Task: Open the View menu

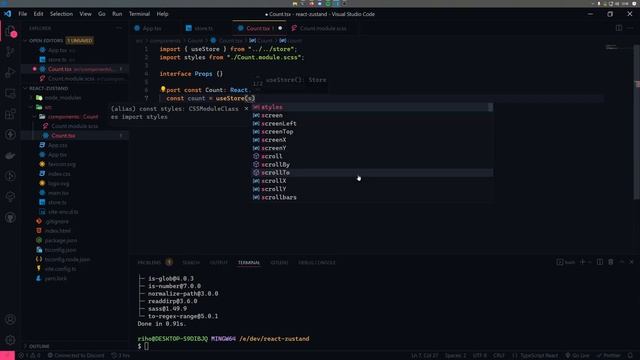Action: coord(85,14)
